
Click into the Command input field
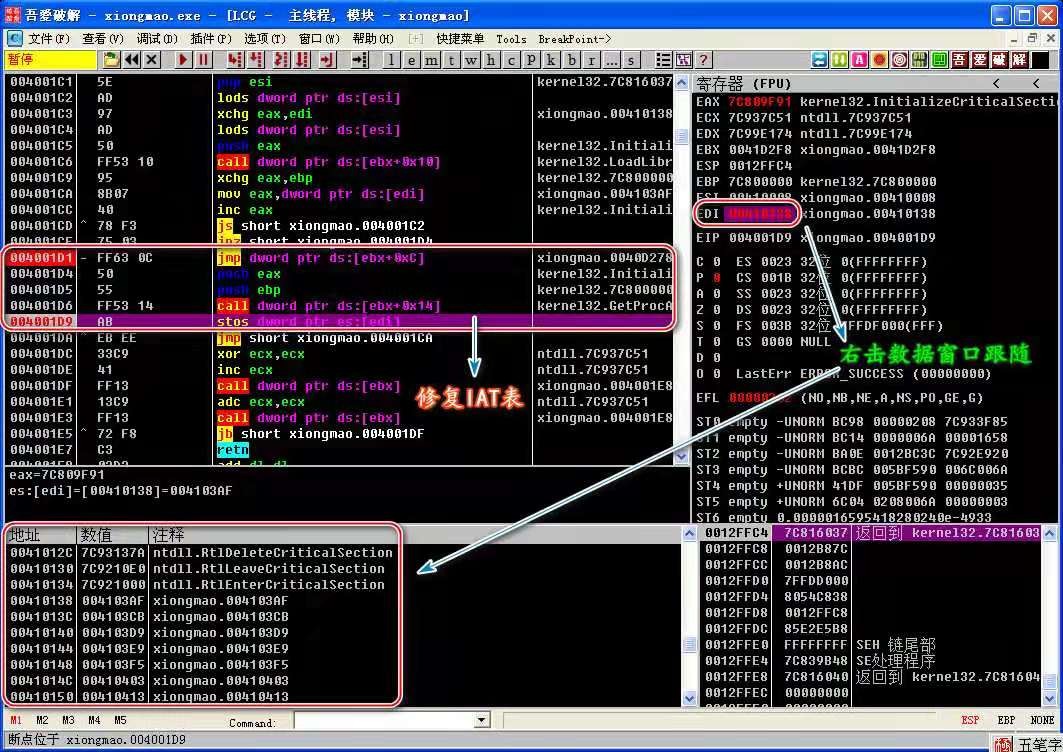384,720
